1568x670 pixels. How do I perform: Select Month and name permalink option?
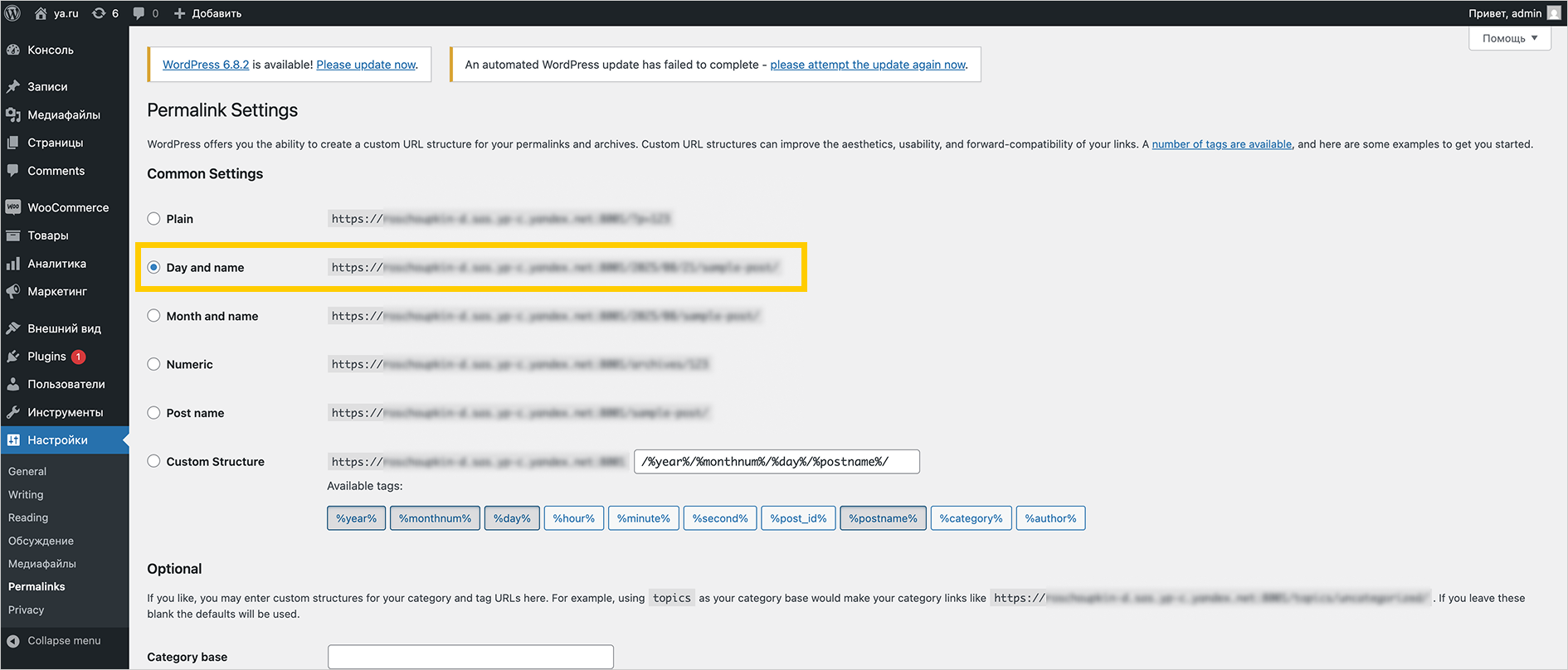(x=153, y=316)
